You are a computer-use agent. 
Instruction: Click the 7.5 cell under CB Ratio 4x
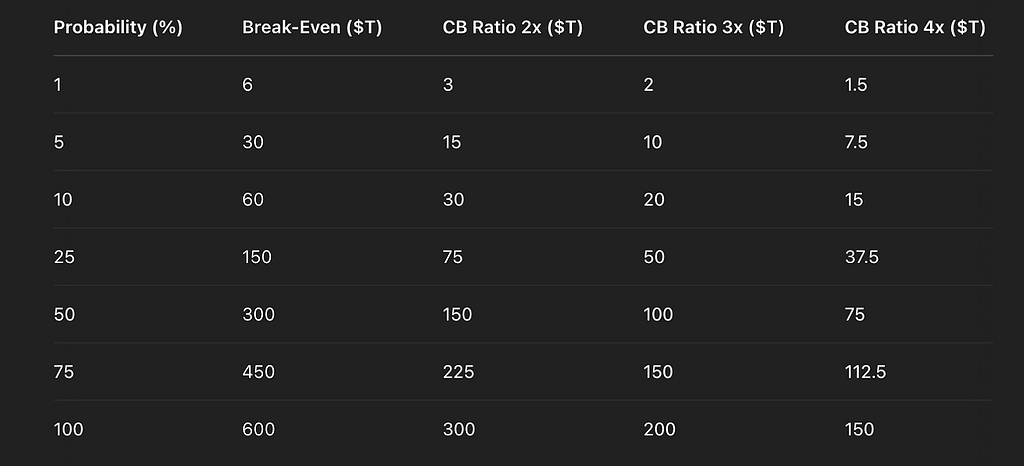[856, 142]
